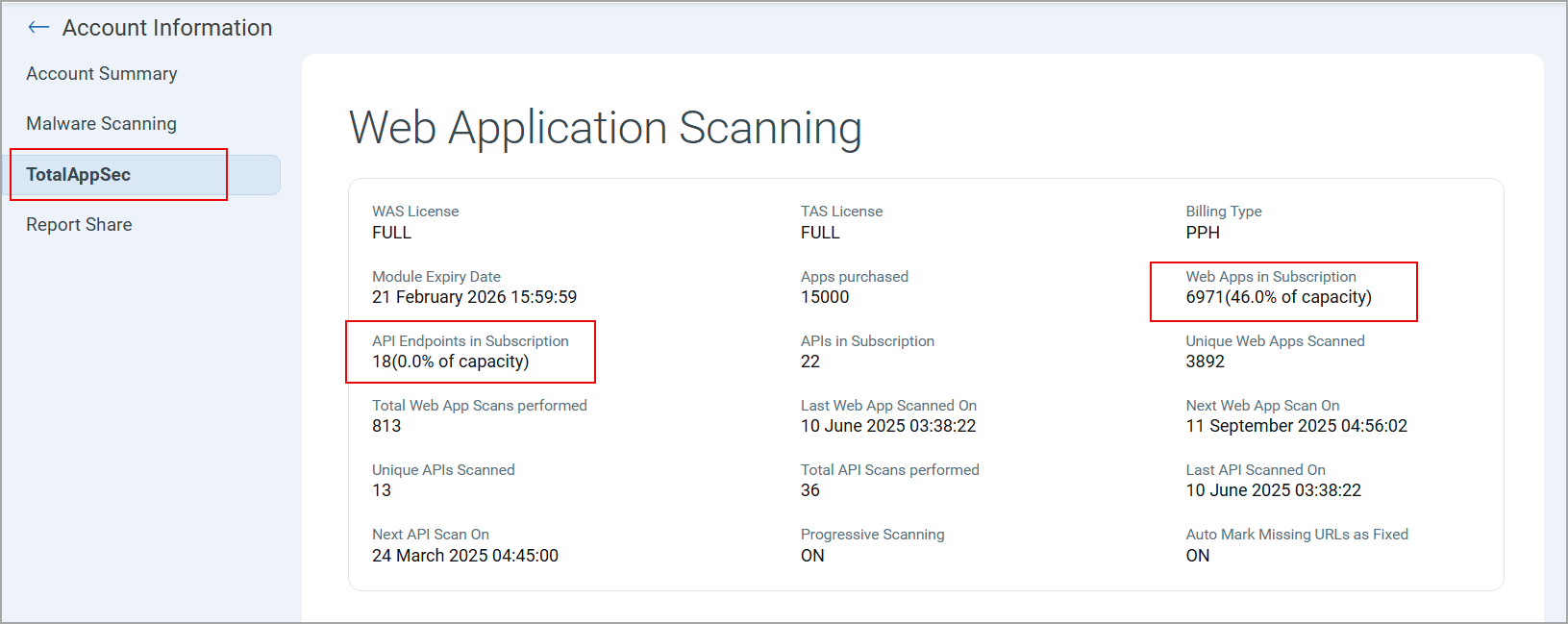Click the date 24 March 2025 04:45:00
Viewport: 1568px width, 624px height.
[x=465, y=556]
